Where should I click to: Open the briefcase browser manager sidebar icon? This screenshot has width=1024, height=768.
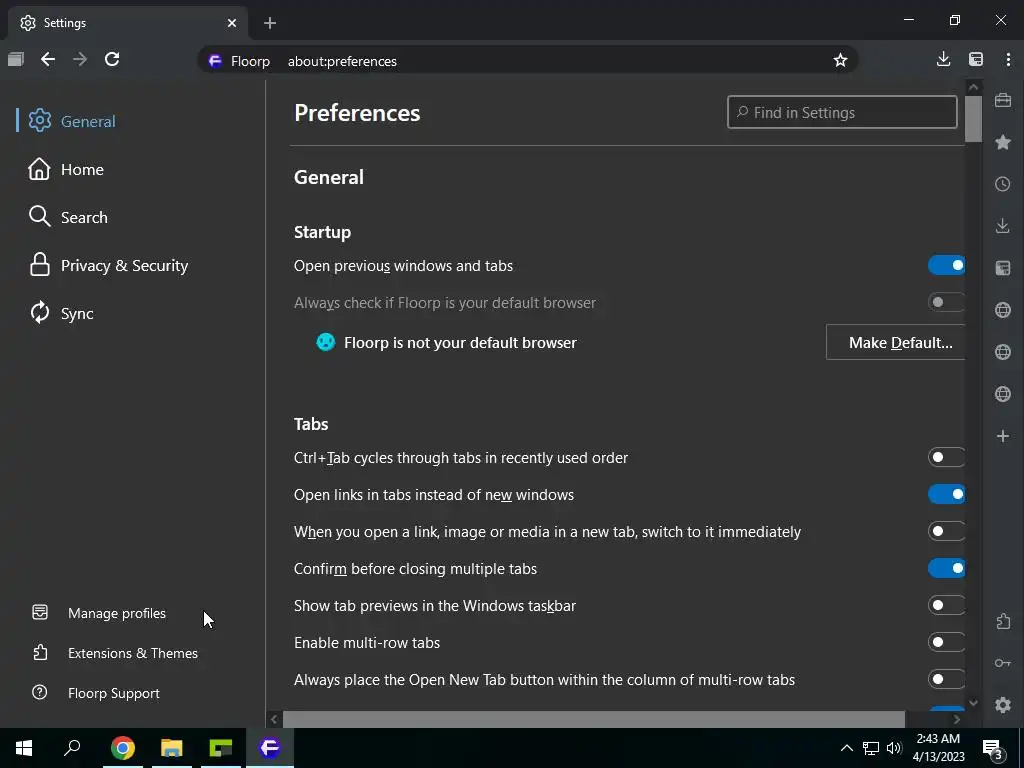[1002, 100]
